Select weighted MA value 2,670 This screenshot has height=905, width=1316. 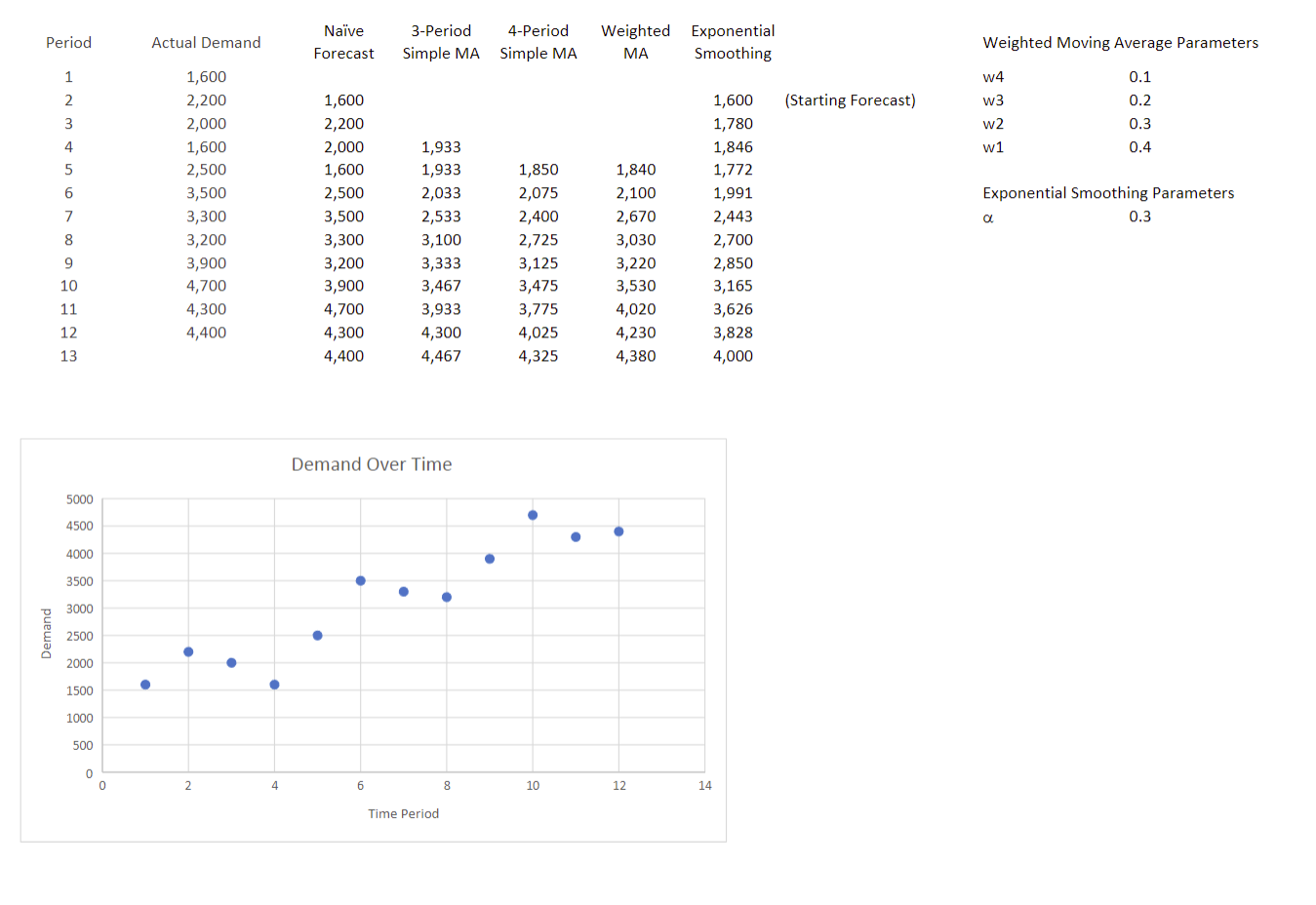click(636, 216)
